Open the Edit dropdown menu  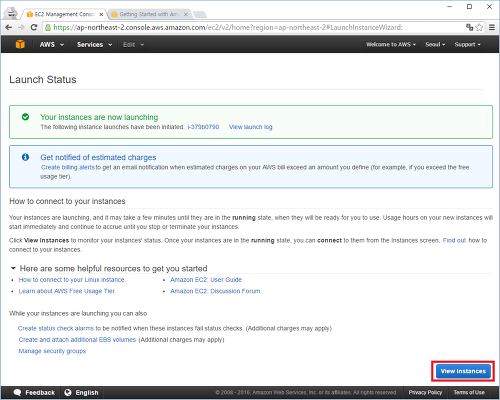coord(133,44)
